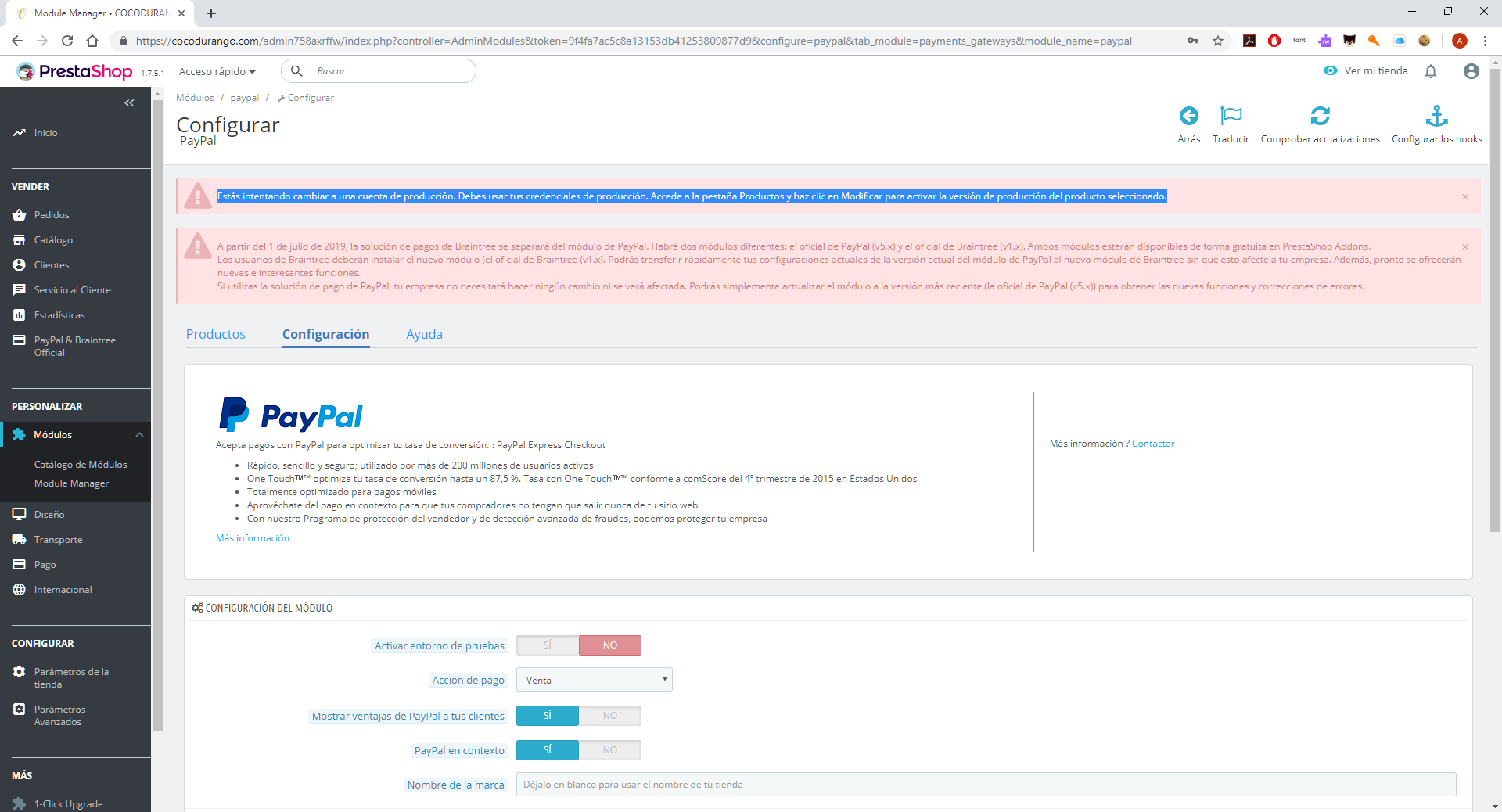
Task: Go to browser home page
Action: pos(92,41)
